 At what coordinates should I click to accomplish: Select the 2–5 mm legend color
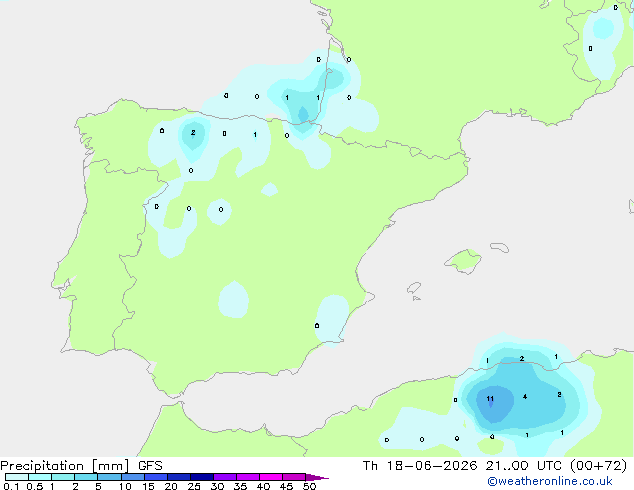click(x=86, y=477)
